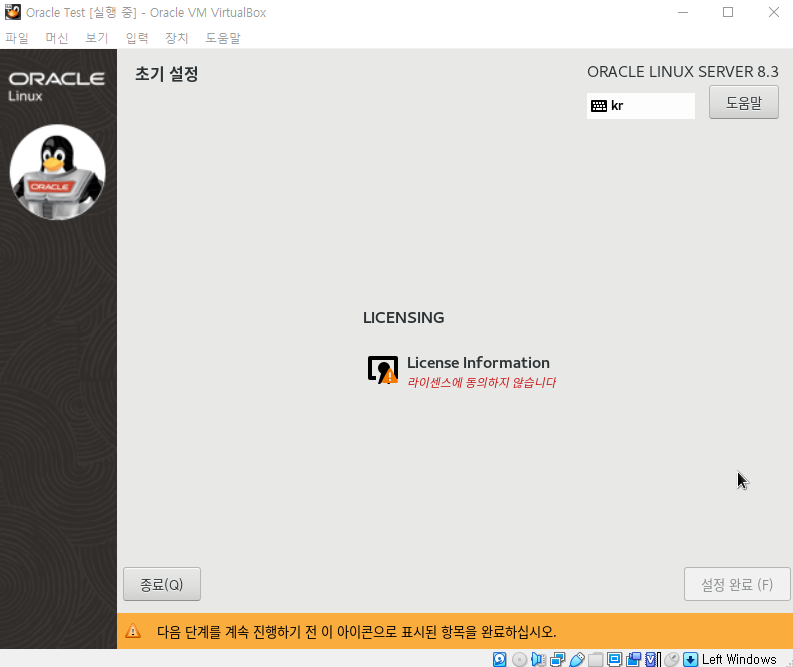This screenshot has width=793, height=667.
Task: Click the Oracle penguin mascot image
Action: click(58, 172)
